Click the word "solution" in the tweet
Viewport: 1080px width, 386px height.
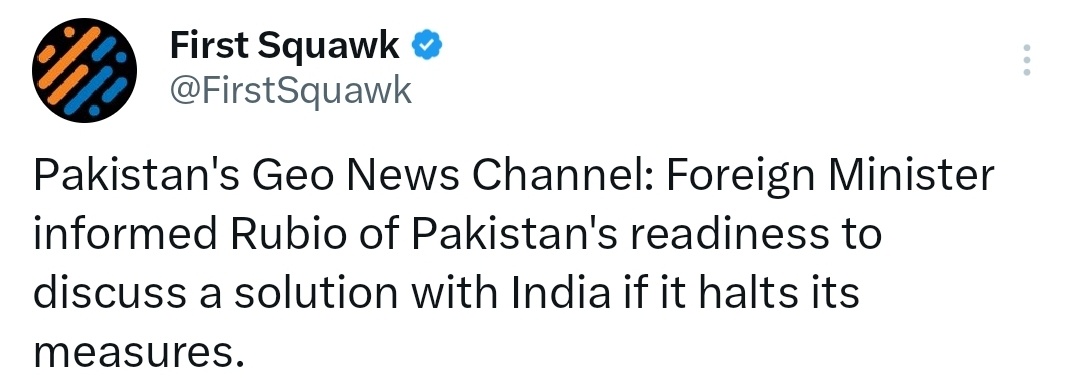[x=316, y=292]
